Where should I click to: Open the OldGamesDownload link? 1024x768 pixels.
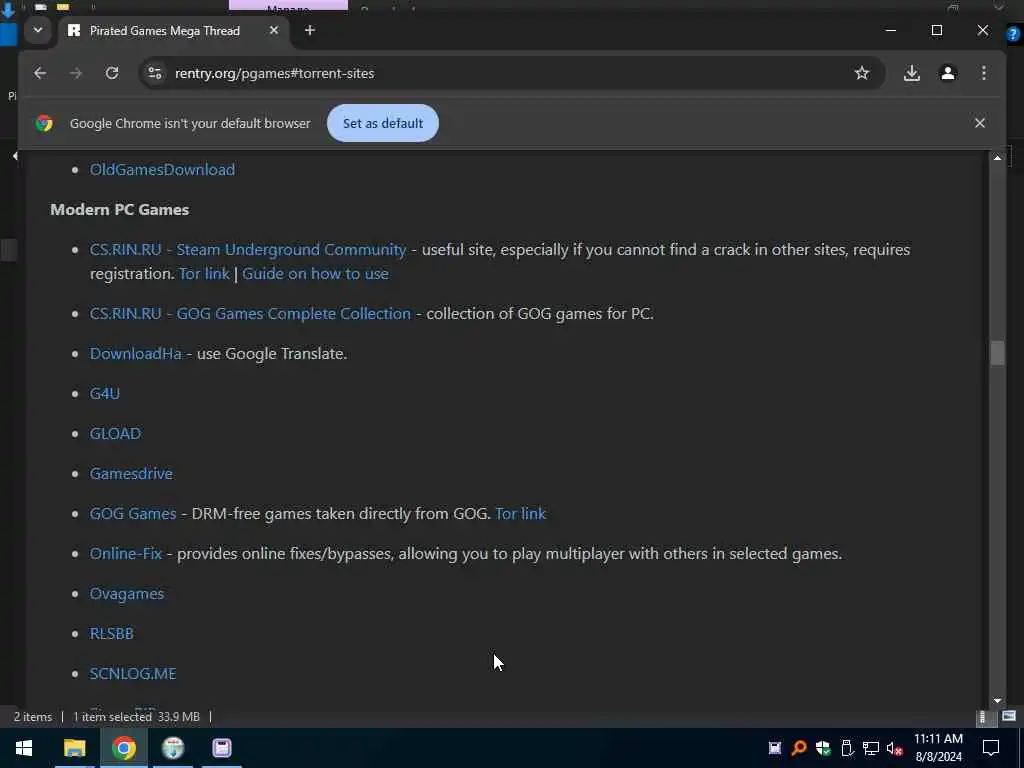pos(162,170)
